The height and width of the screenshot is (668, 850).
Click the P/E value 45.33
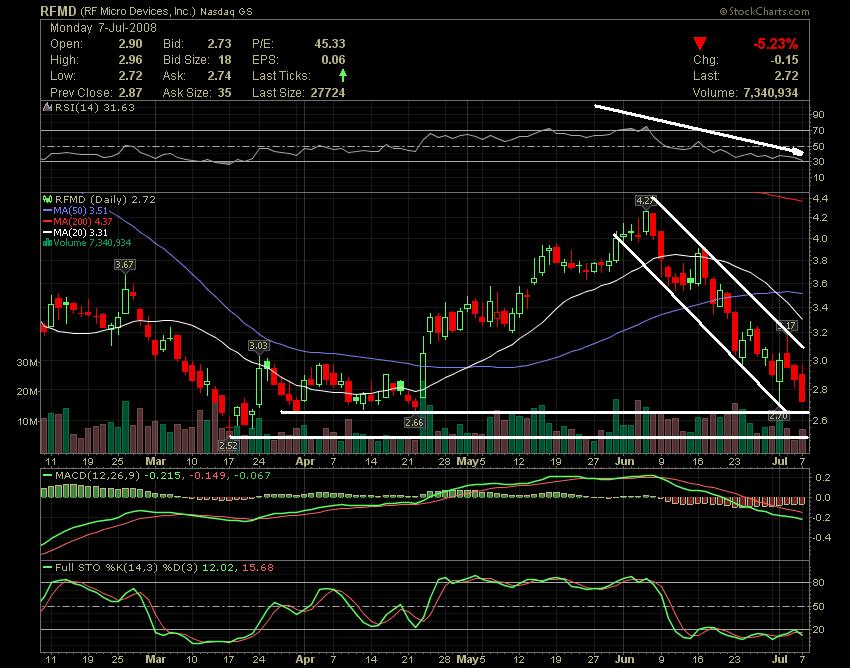(x=330, y=44)
